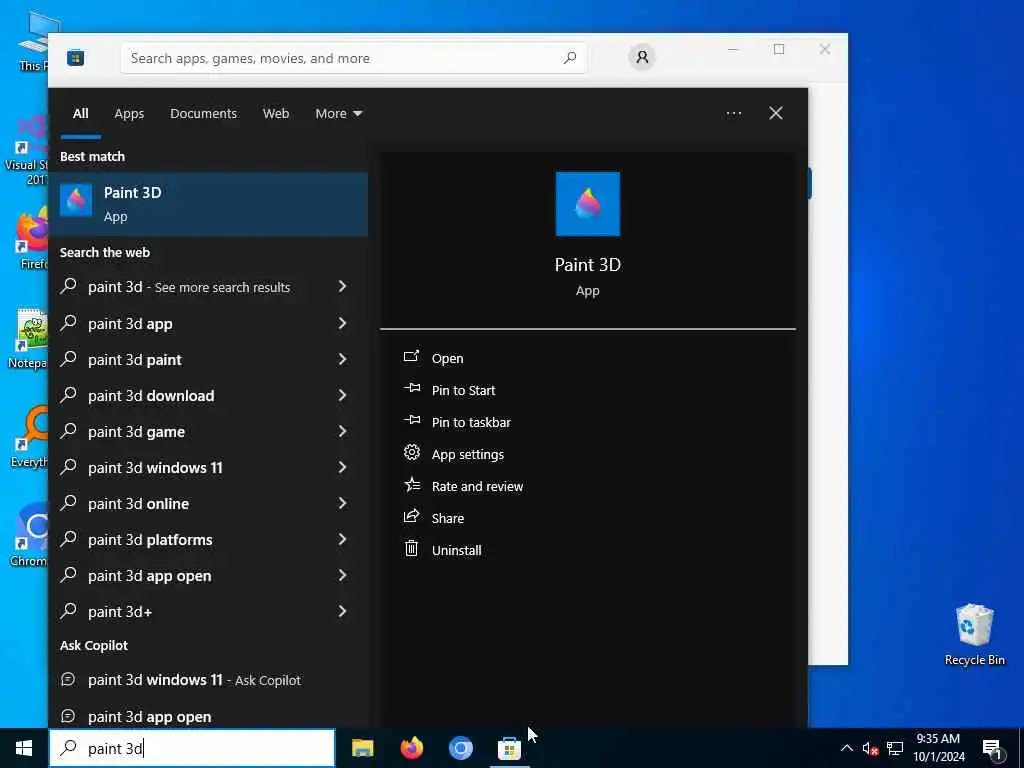The image size is (1024, 768).
Task: Select the Recycle Bin desktop icon
Action: tap(974, 634)
